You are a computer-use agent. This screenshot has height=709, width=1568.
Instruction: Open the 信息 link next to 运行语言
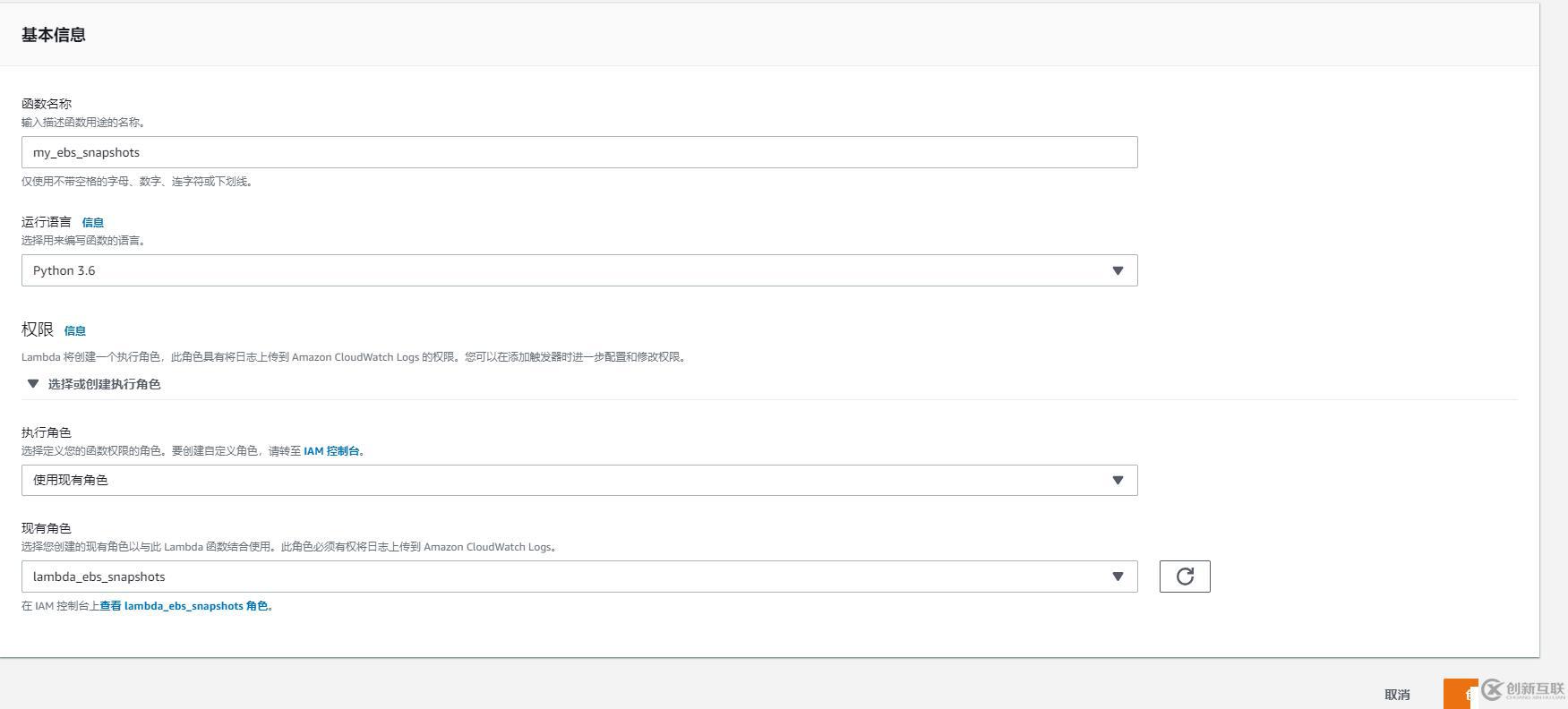pyautogui.click(x=93, y=222)
